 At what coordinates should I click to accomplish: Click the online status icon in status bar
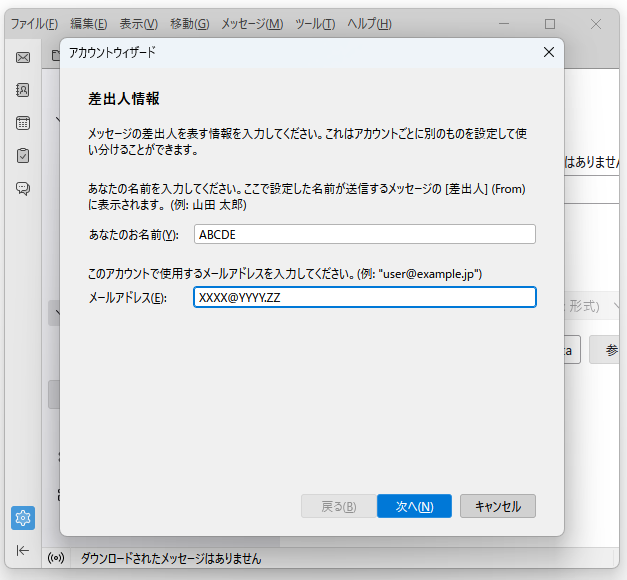click(x=56, y=558)
